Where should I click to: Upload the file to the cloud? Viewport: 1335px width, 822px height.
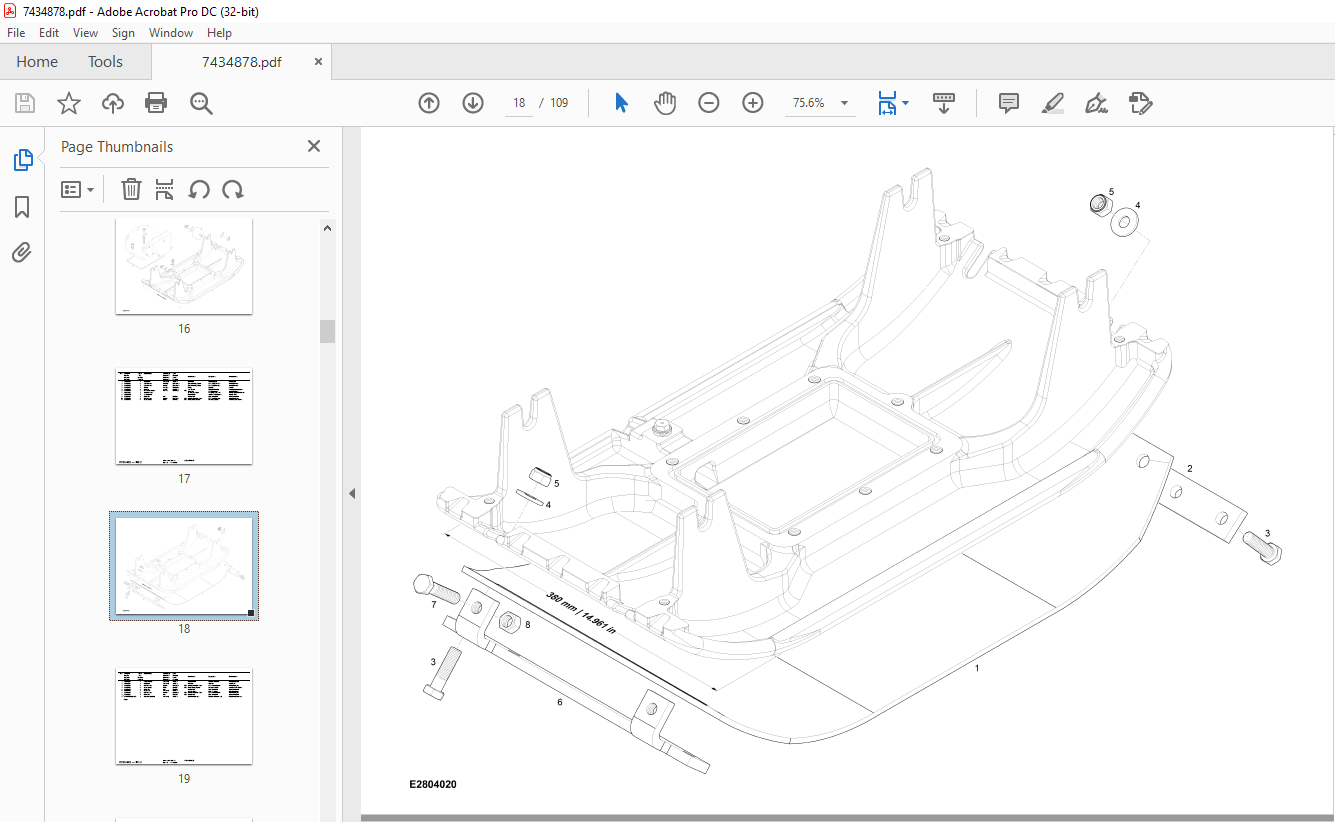(x=113, y=103)
